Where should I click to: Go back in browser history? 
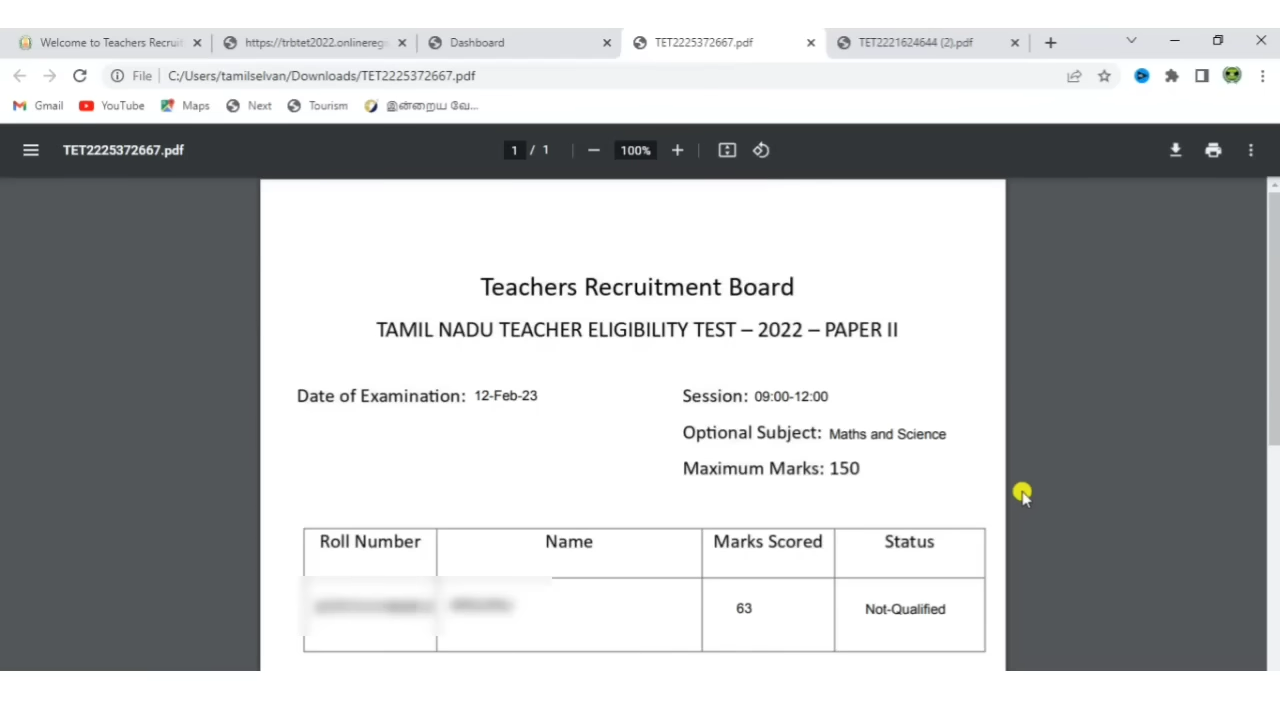click(x=20, y=76)
